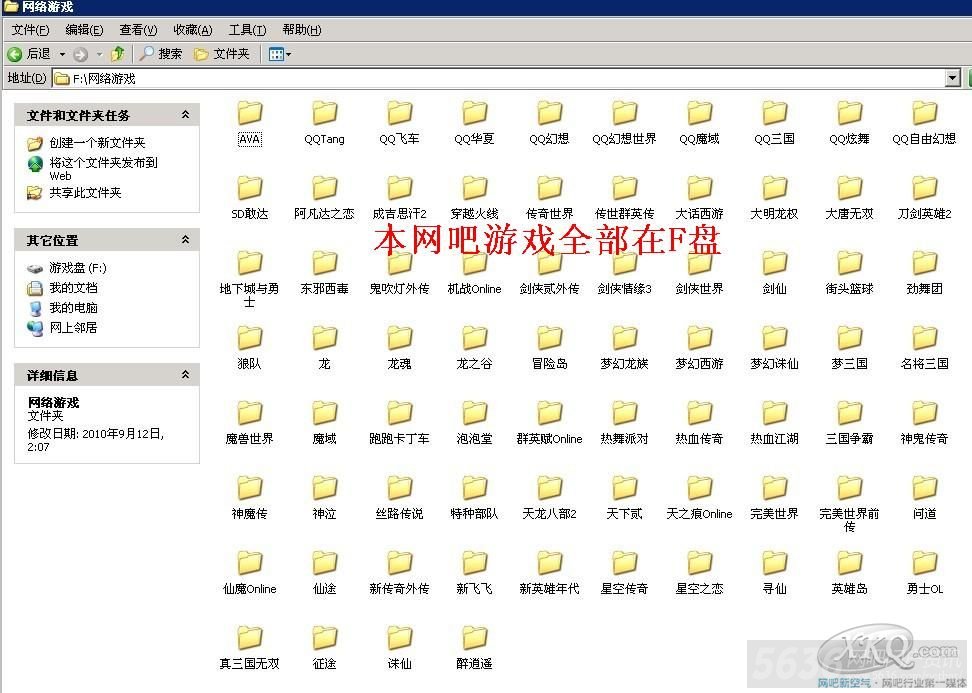Open 我的电脑 link in sidebar

62,307
